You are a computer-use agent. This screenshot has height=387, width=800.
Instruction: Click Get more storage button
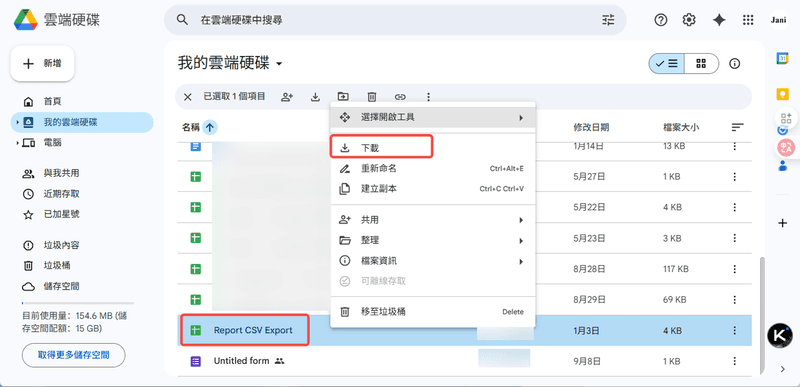73,355
